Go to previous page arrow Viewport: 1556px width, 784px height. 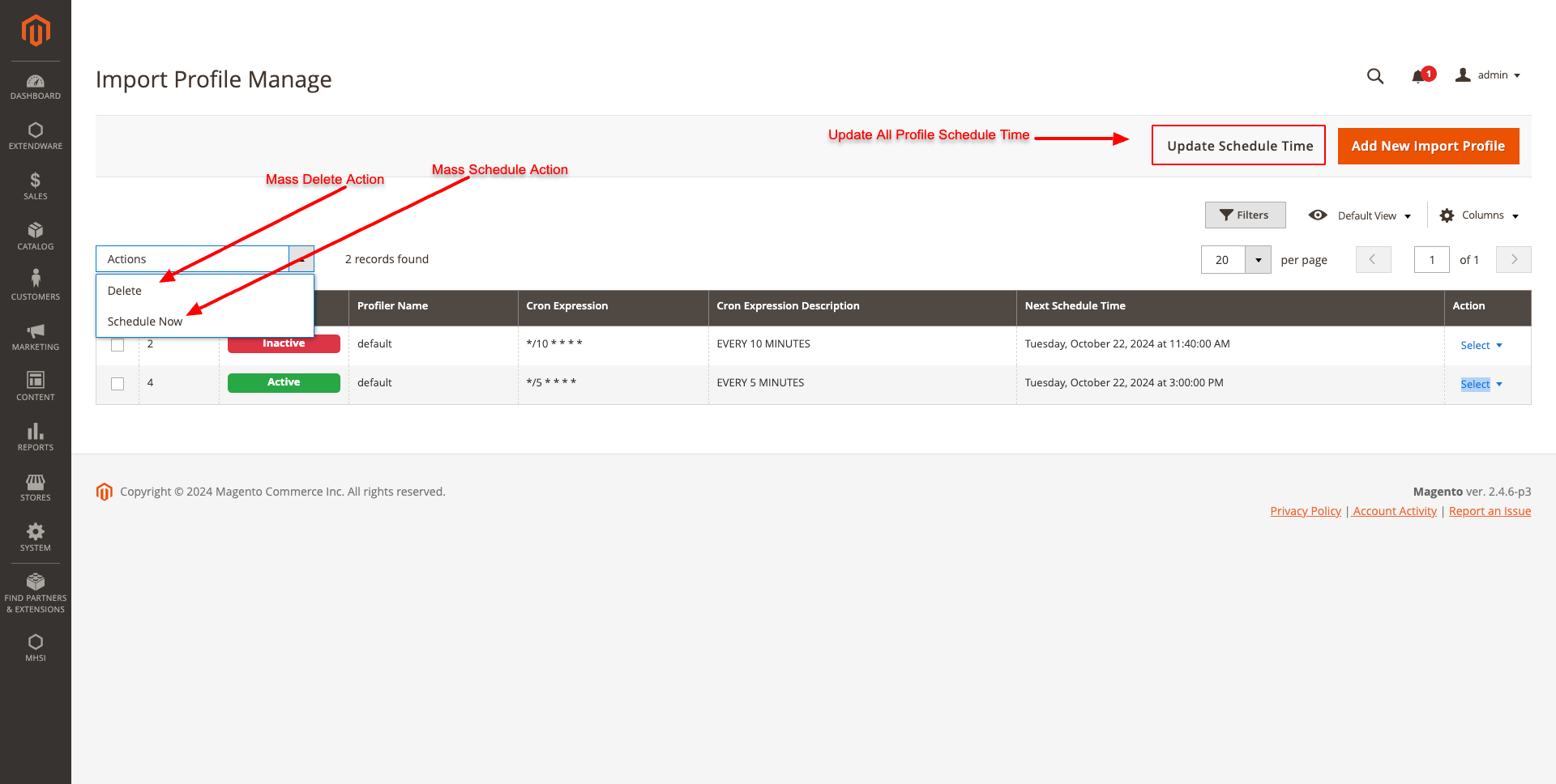point(1374,260)
